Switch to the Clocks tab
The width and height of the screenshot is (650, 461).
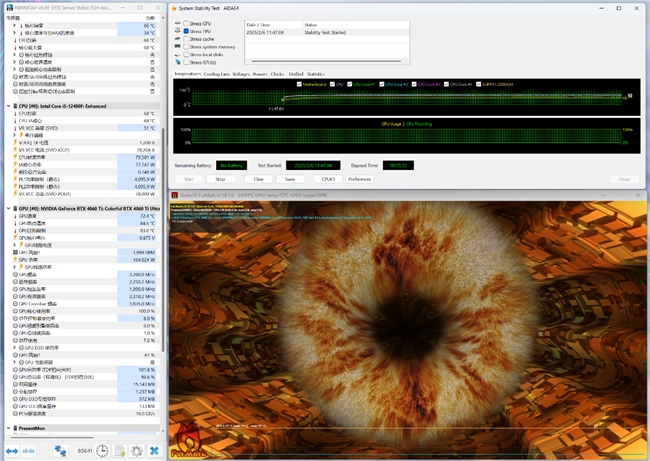(x=277, y=74)
